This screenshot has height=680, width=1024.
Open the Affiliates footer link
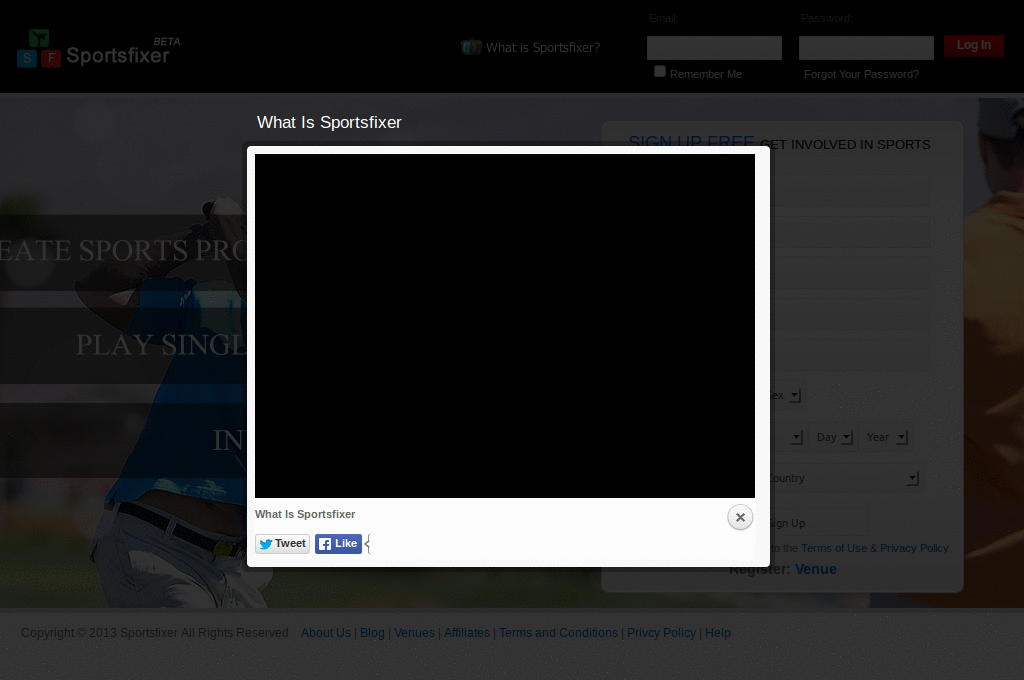point(467,633)
